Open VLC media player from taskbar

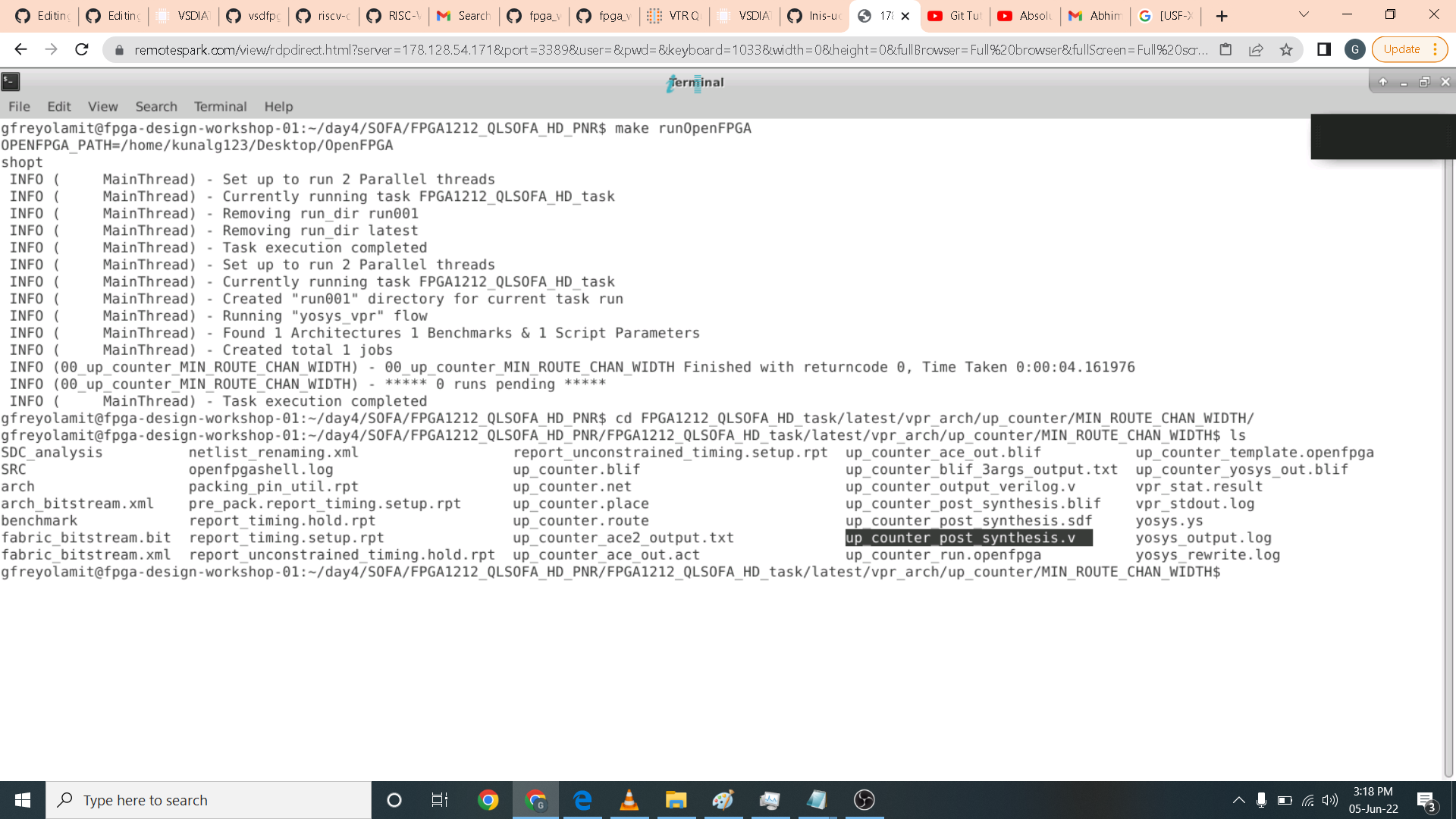tap(629, 800)
